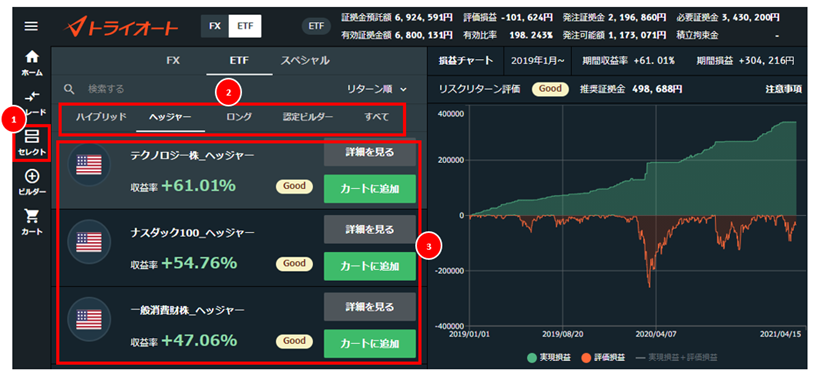Click 詳細を見る for テクノロジー株_ヘッジャー

point(370,153)
